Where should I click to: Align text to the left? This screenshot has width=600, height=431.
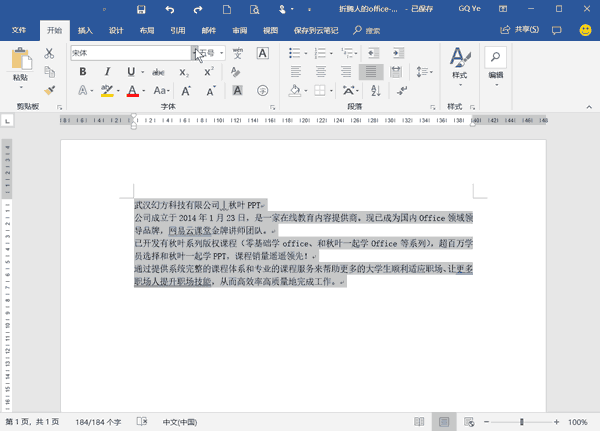pos(295,72)
